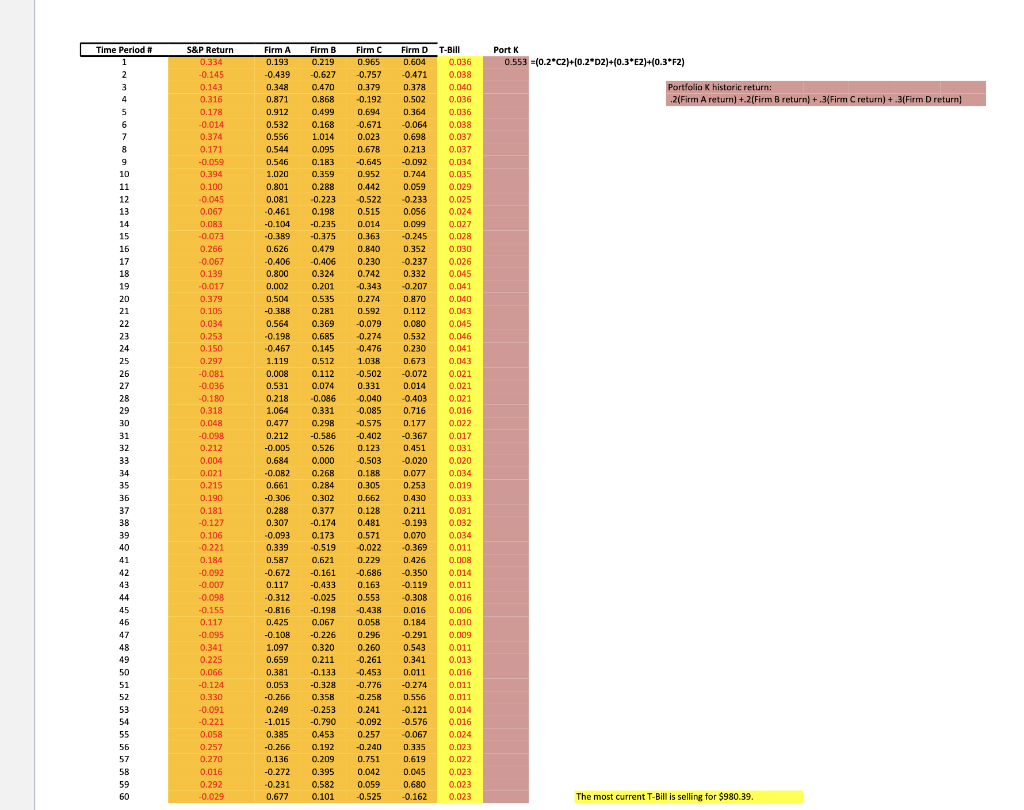Select T-Bill value 0.008 in period 41
Image resolution: width=1024 pixels, height=810 pixels.
point(460,560)
